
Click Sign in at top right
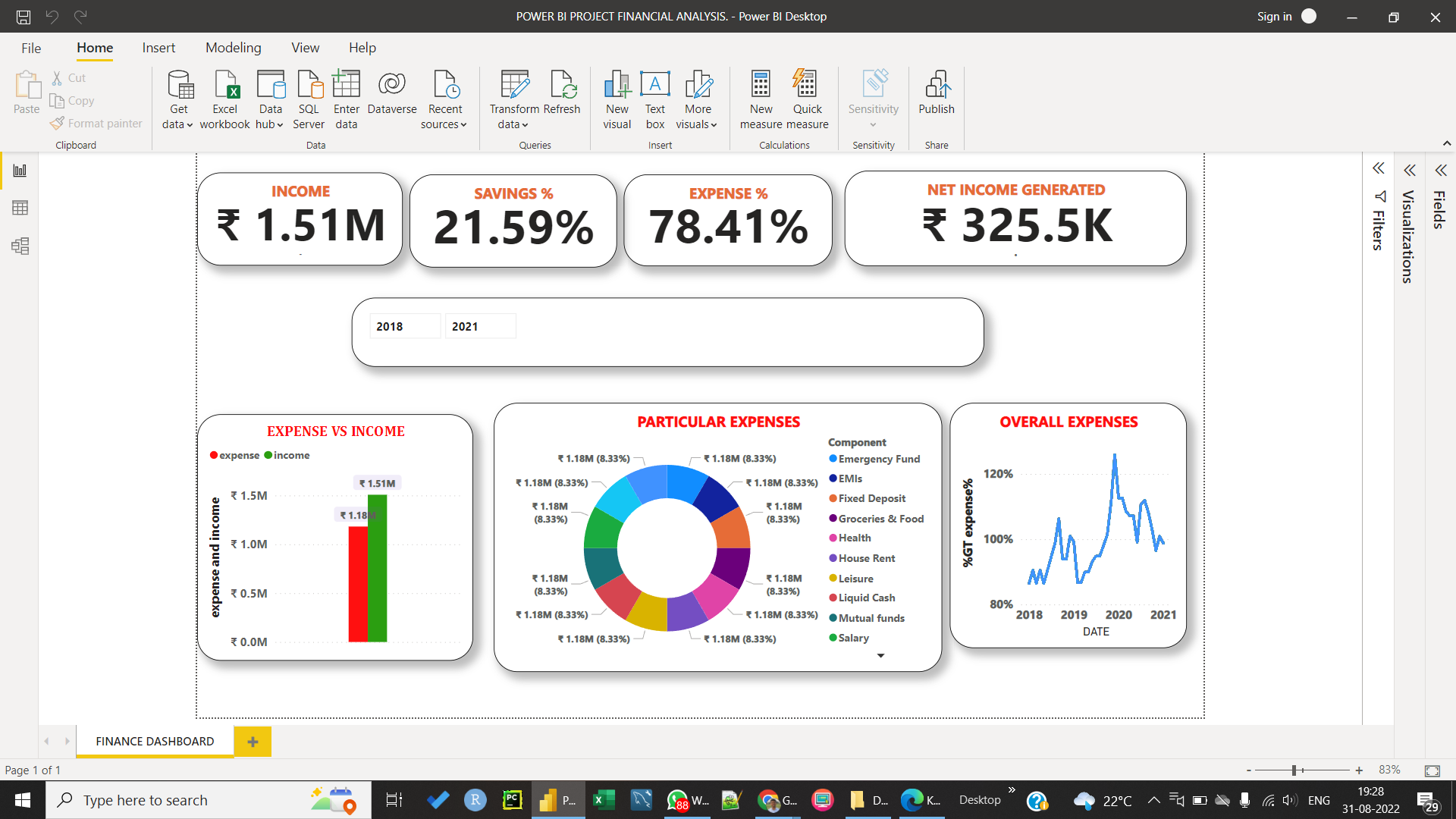click(1273, 16)
